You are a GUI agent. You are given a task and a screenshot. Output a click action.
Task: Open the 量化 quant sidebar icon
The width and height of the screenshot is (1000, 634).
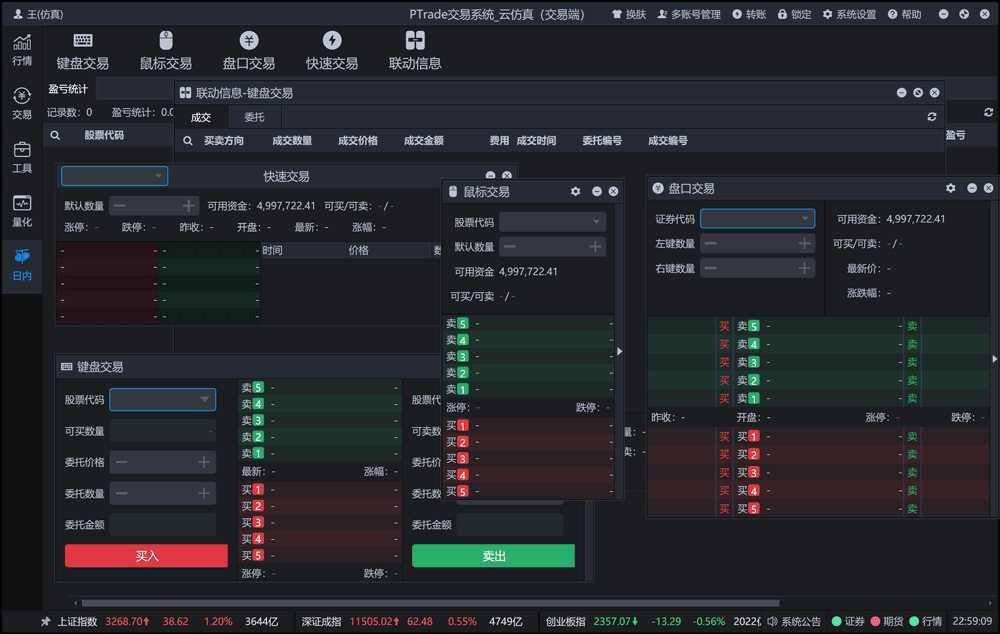pyautogui.click(x=22, y=211)
